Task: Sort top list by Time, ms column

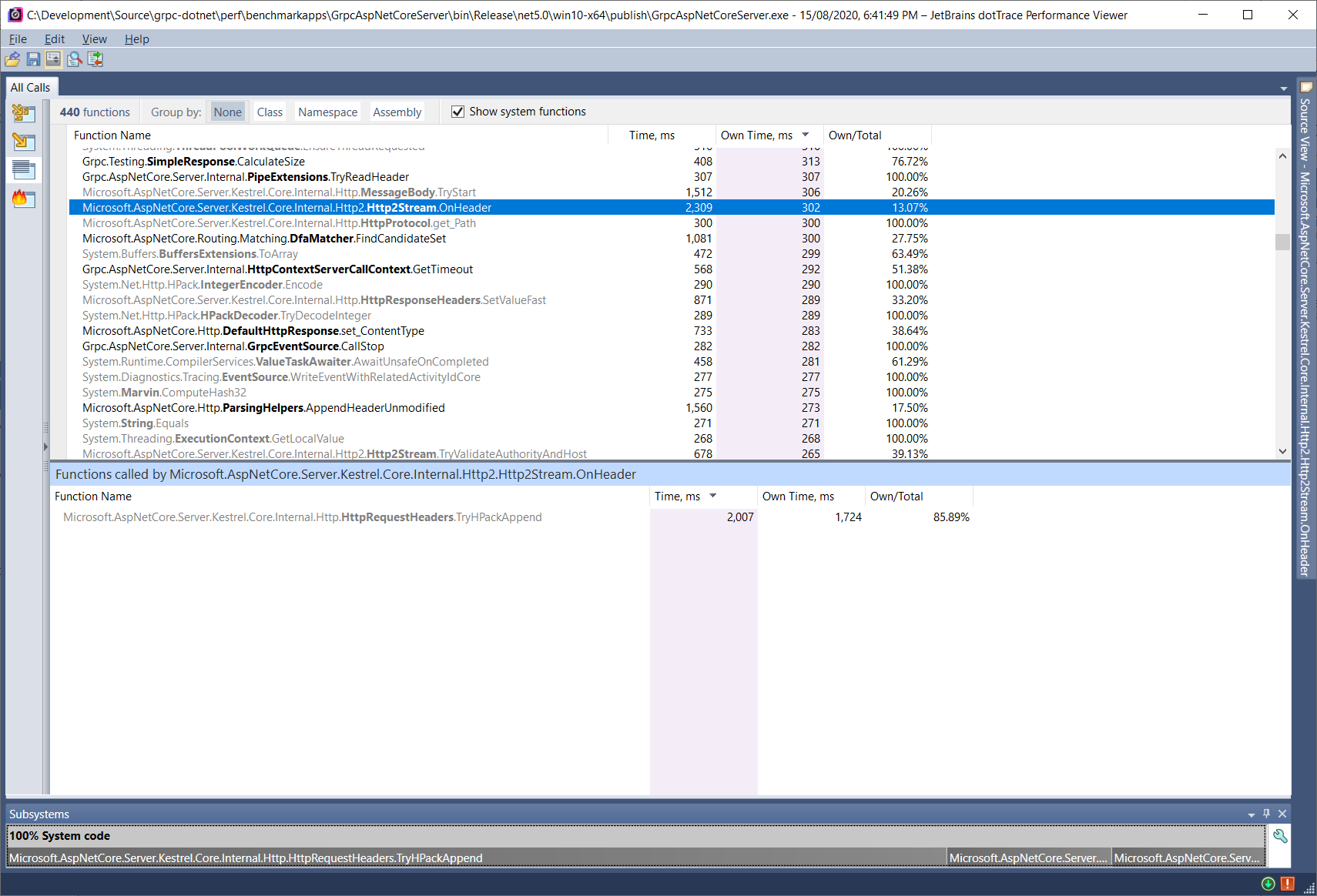Action: (x=662, y=135)
